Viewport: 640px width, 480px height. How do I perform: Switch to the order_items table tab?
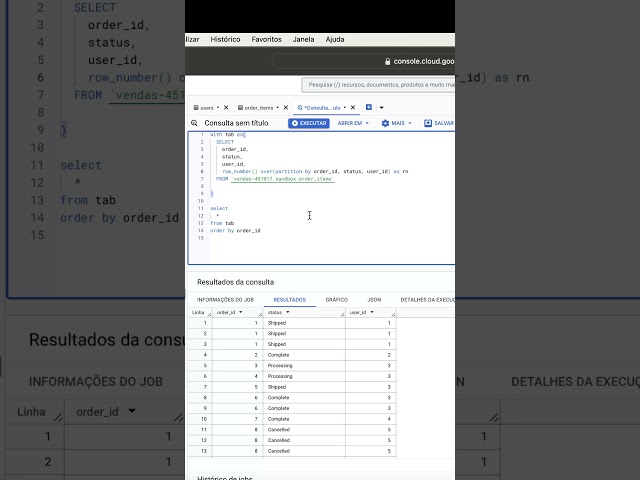(x=256, y=108)
